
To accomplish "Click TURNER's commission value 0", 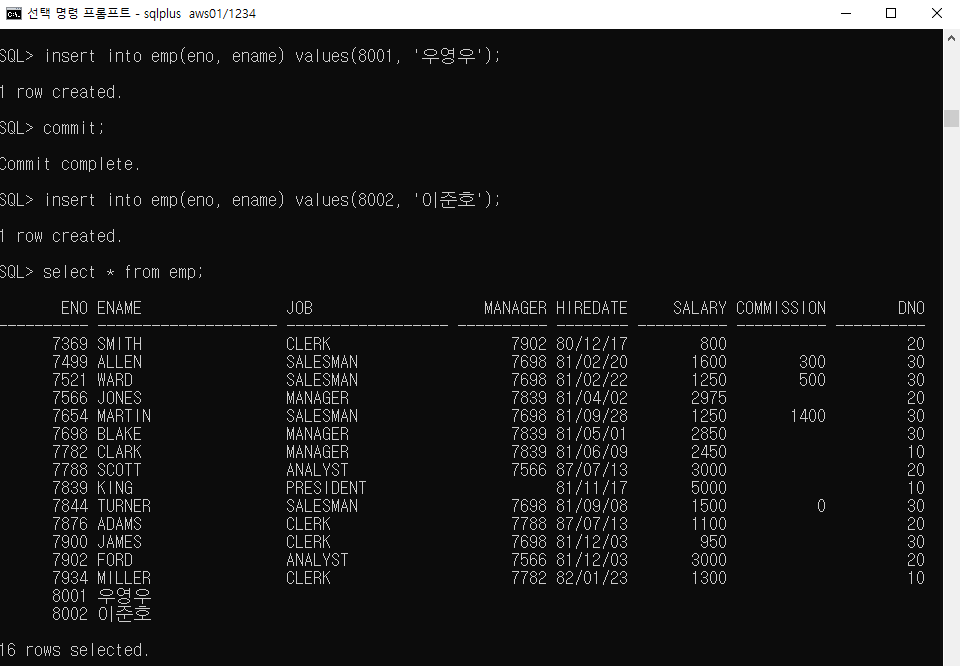I will click(821, 506).
